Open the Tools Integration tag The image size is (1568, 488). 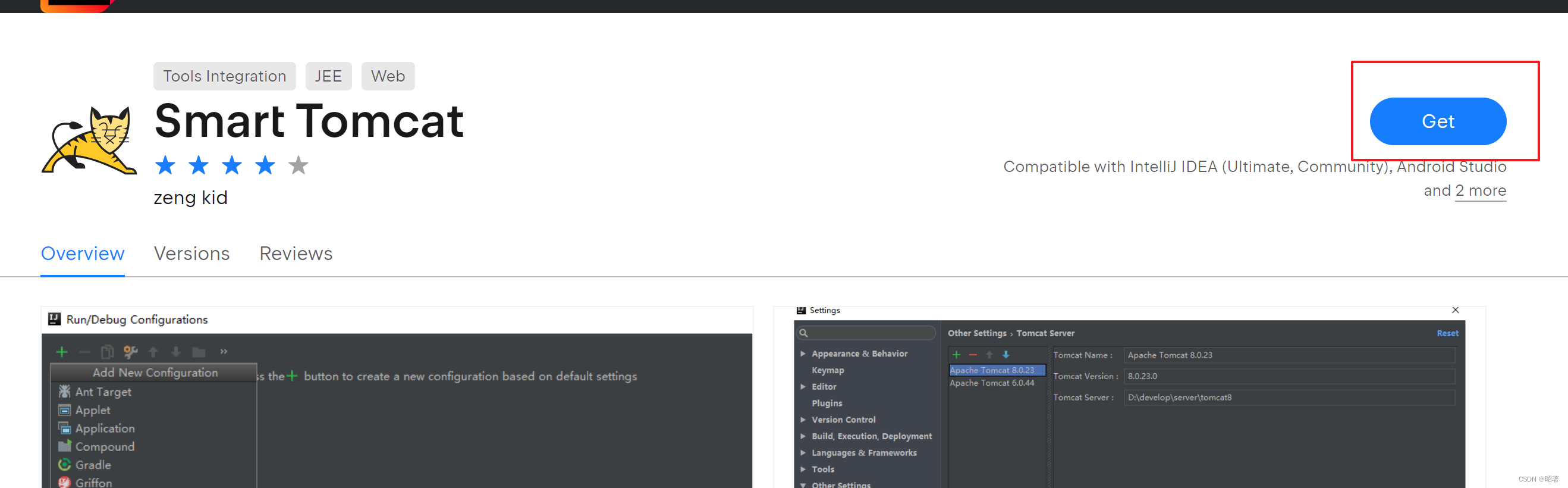pyautogui.click(x=225, y=76)
